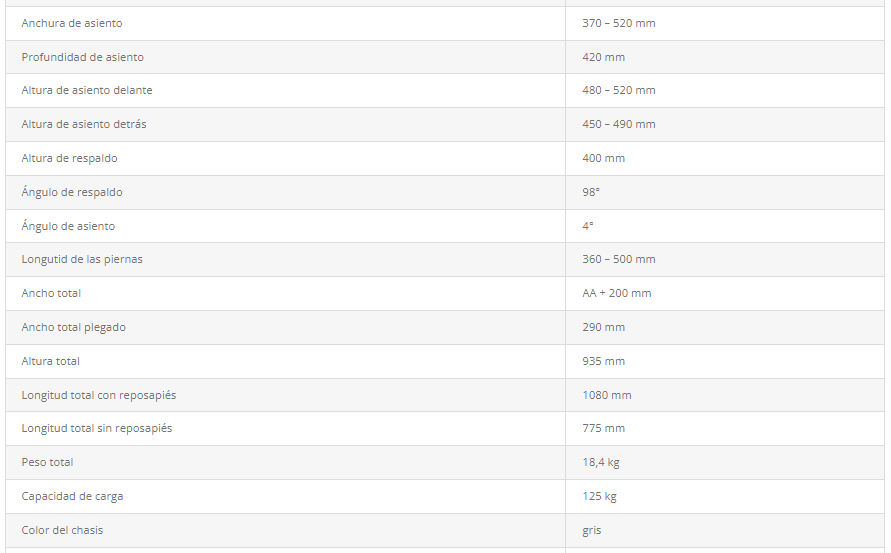
Task: Click the "Ángulo de respaldo" label
Action: click(72, 192)
